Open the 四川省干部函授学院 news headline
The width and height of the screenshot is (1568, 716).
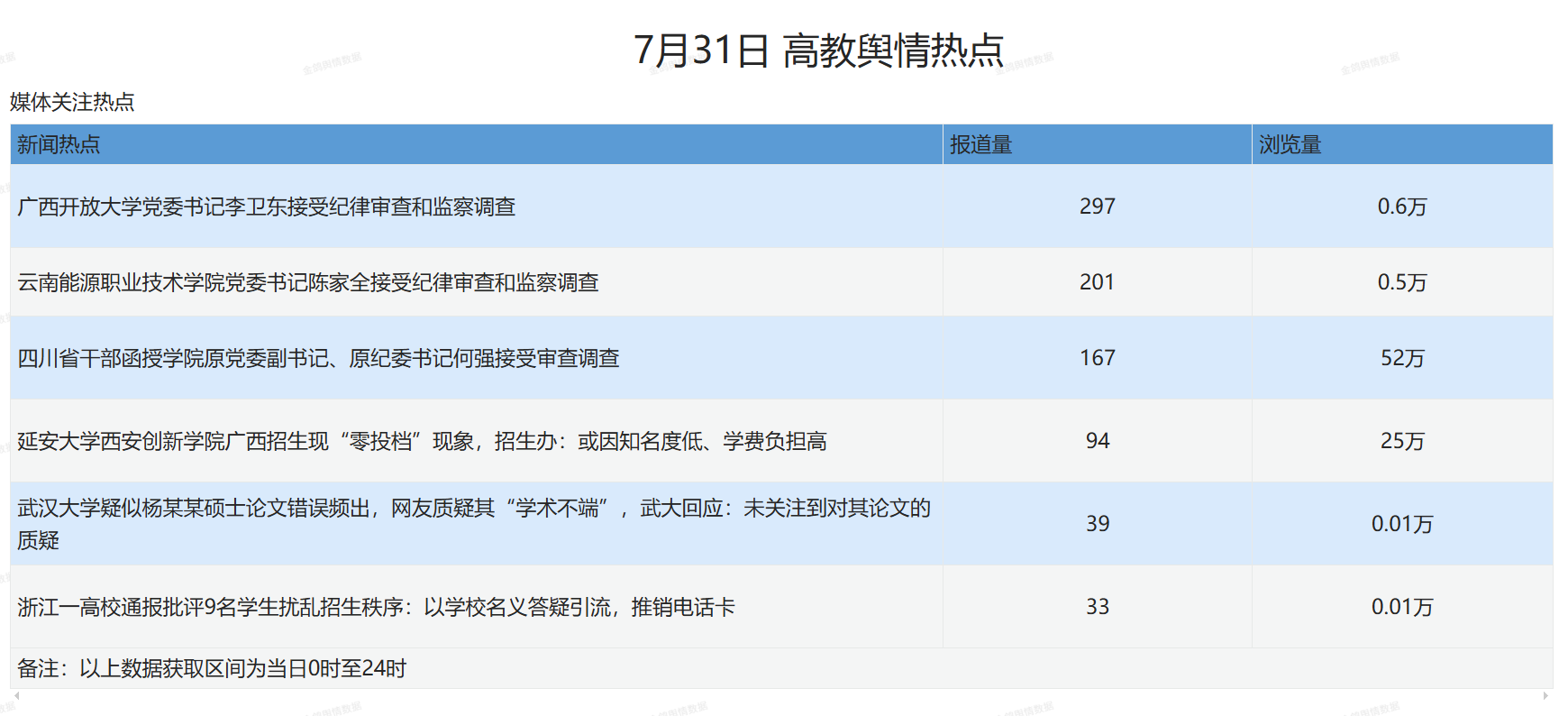318,358
